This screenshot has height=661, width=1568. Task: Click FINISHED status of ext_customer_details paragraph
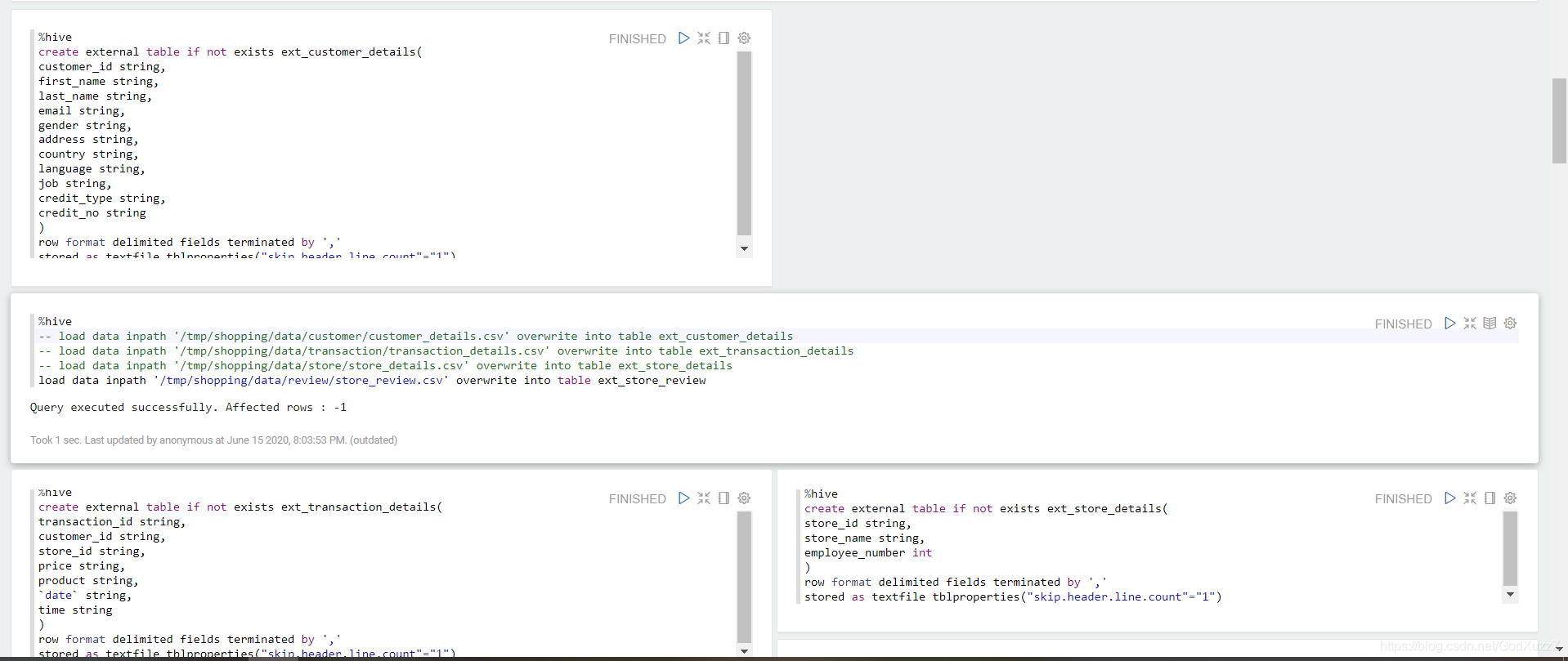pyautogui.click(x=637, y=38)
